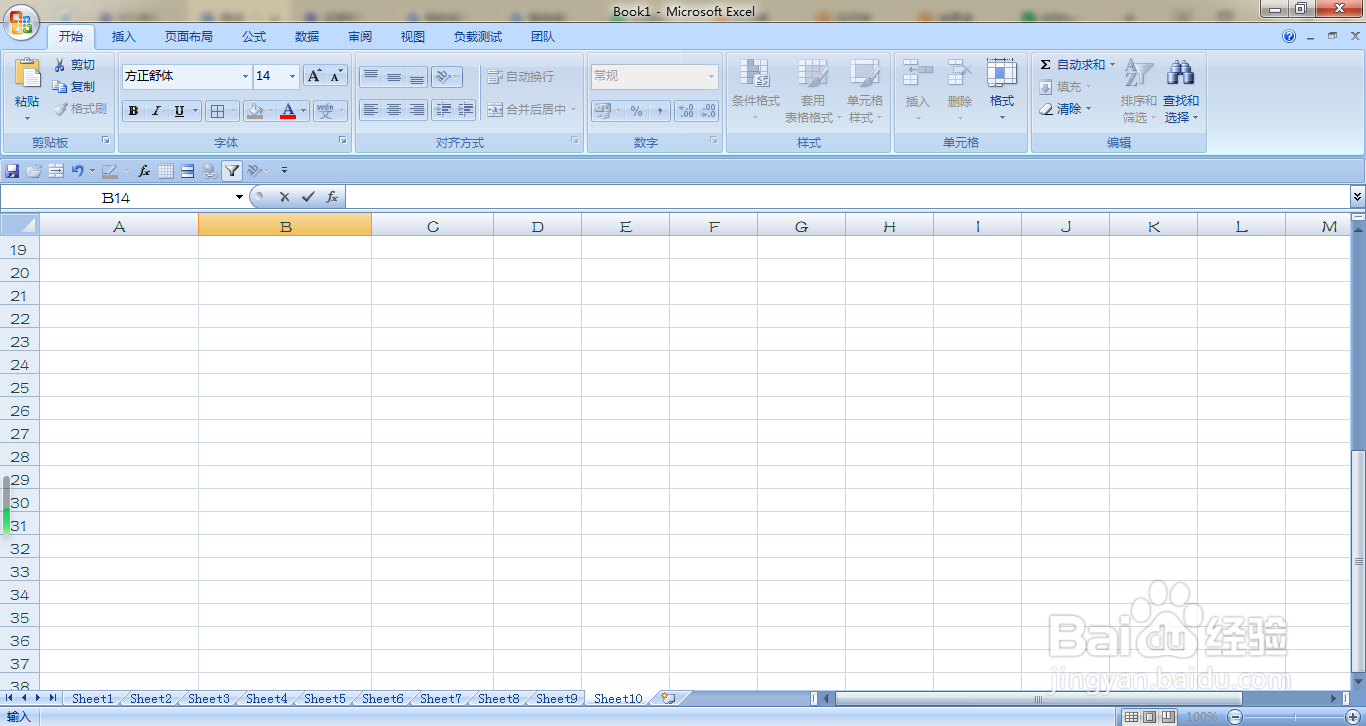This screenshot has width=1366, height=726.
Task: Open the number format dropdown (常规)
Action: coord(712,76)
